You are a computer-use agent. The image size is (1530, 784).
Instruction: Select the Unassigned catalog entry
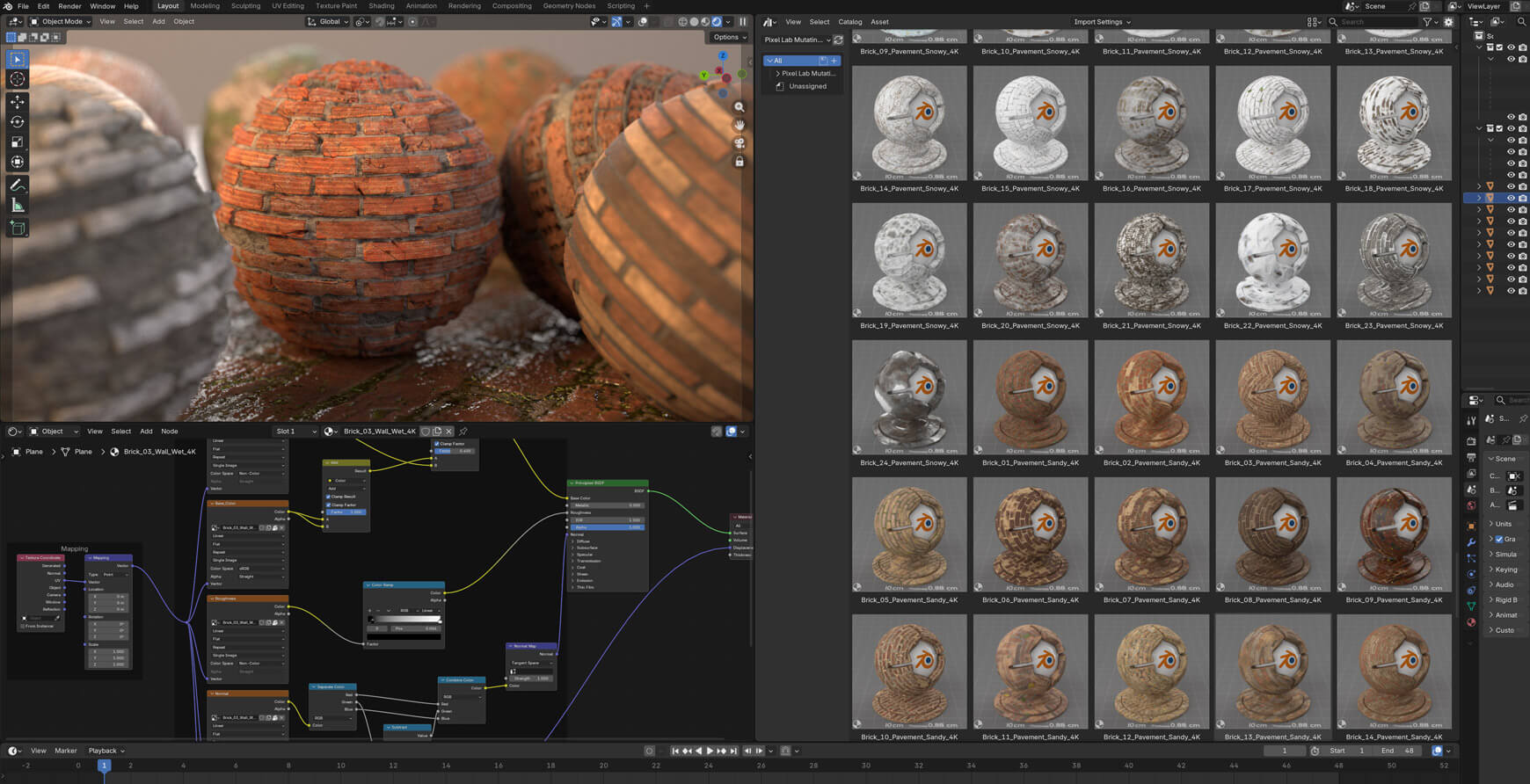tap(807, 86)
